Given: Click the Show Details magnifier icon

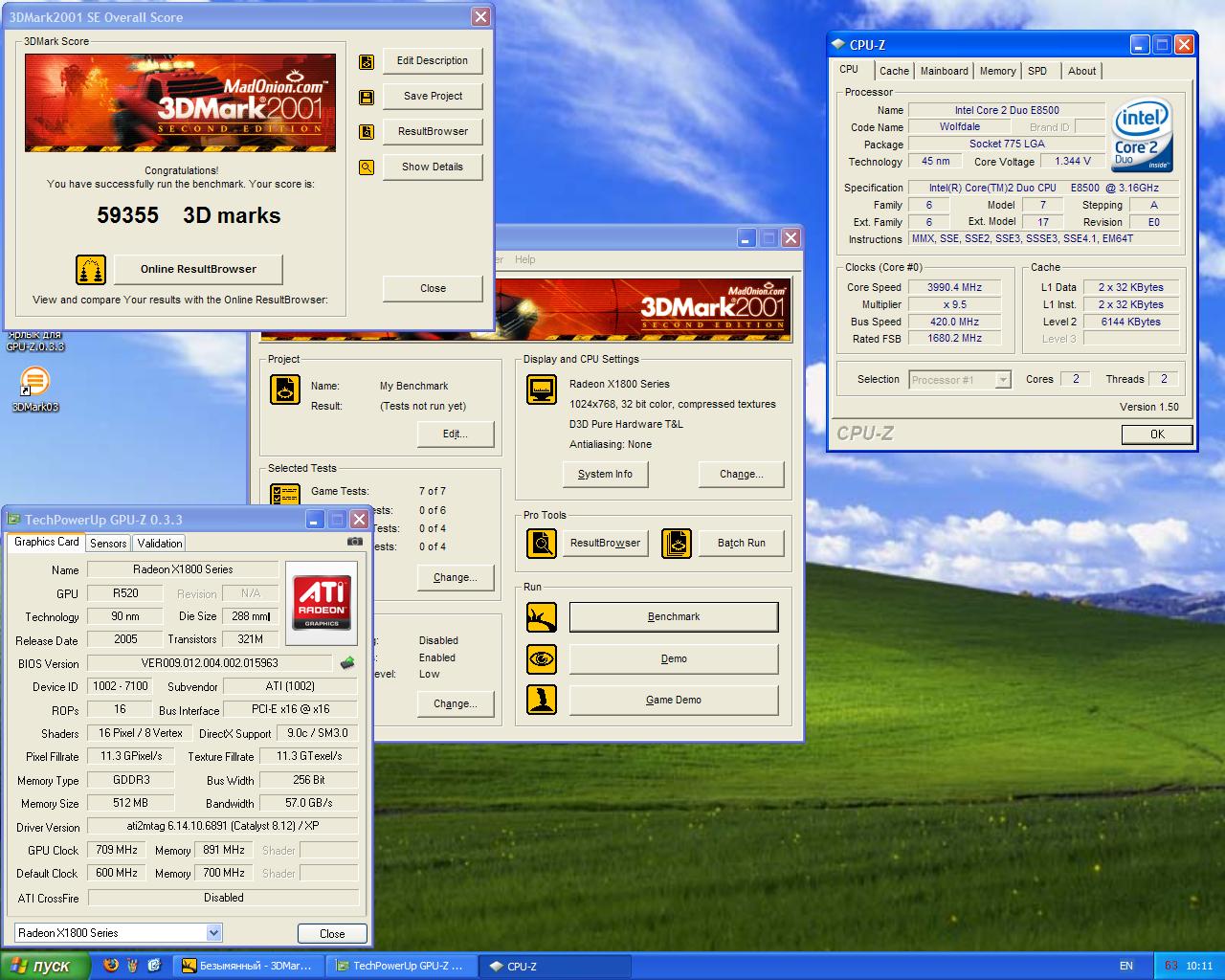Looking at the screenshot, I should (366, 167).
